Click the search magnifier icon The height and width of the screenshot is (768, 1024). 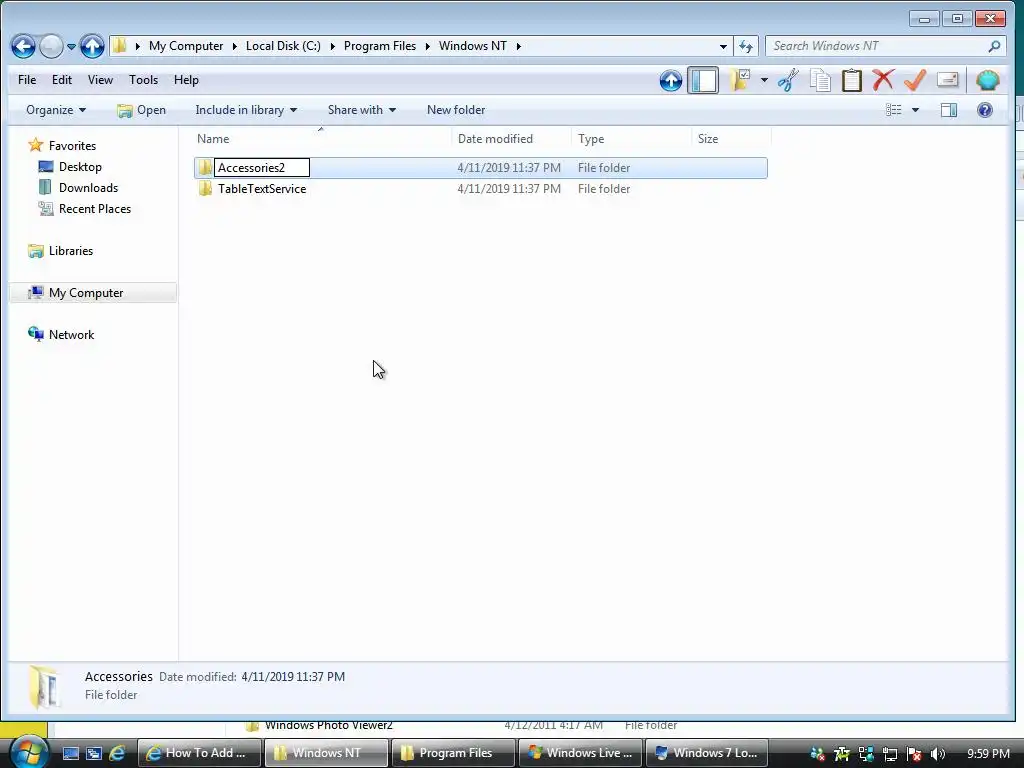[994, 46]
